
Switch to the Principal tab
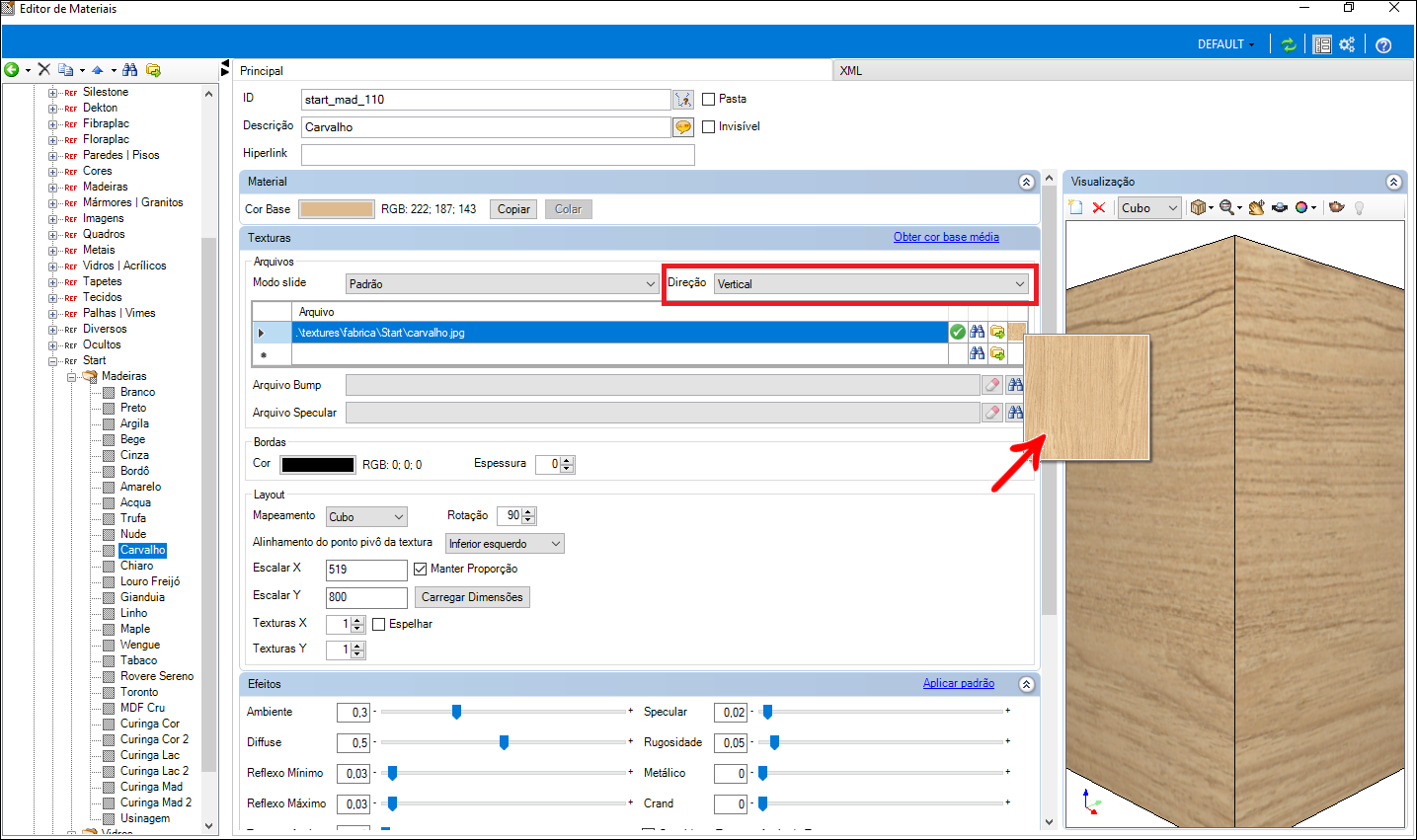click(x=262, y=71)
